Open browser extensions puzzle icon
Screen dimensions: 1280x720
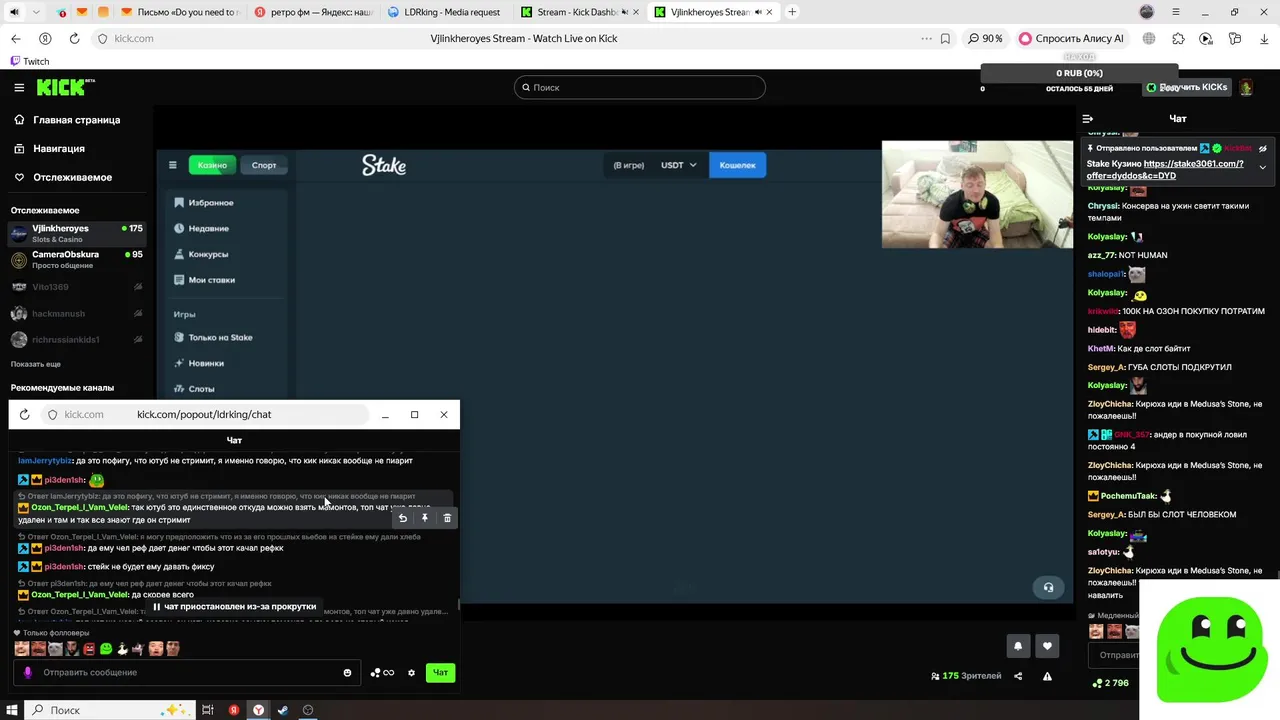tap(1178, 38)
